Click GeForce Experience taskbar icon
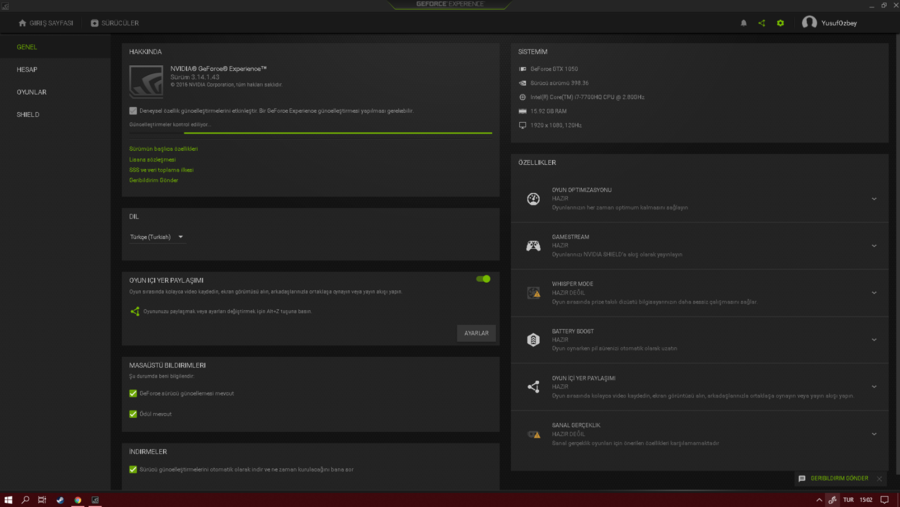Screen dimensions: 900x507 (x=95, y=500)
